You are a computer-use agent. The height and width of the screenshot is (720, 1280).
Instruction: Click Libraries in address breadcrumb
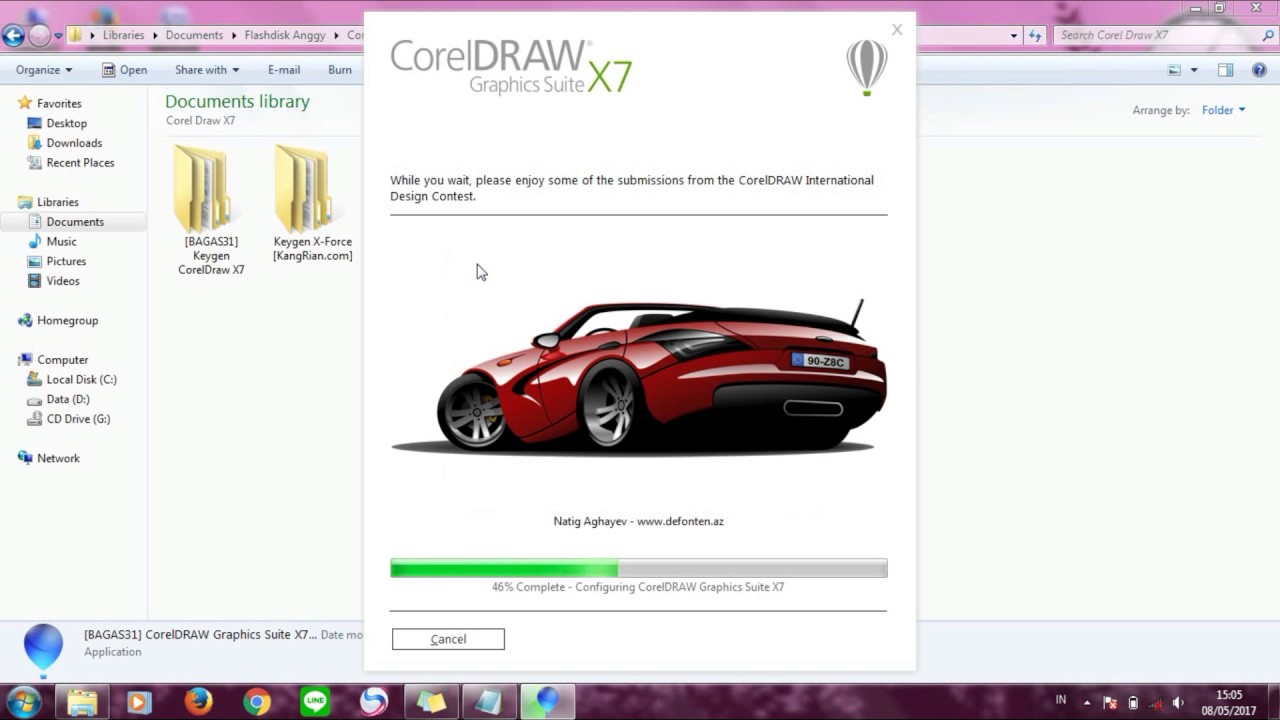pos(123,35)
